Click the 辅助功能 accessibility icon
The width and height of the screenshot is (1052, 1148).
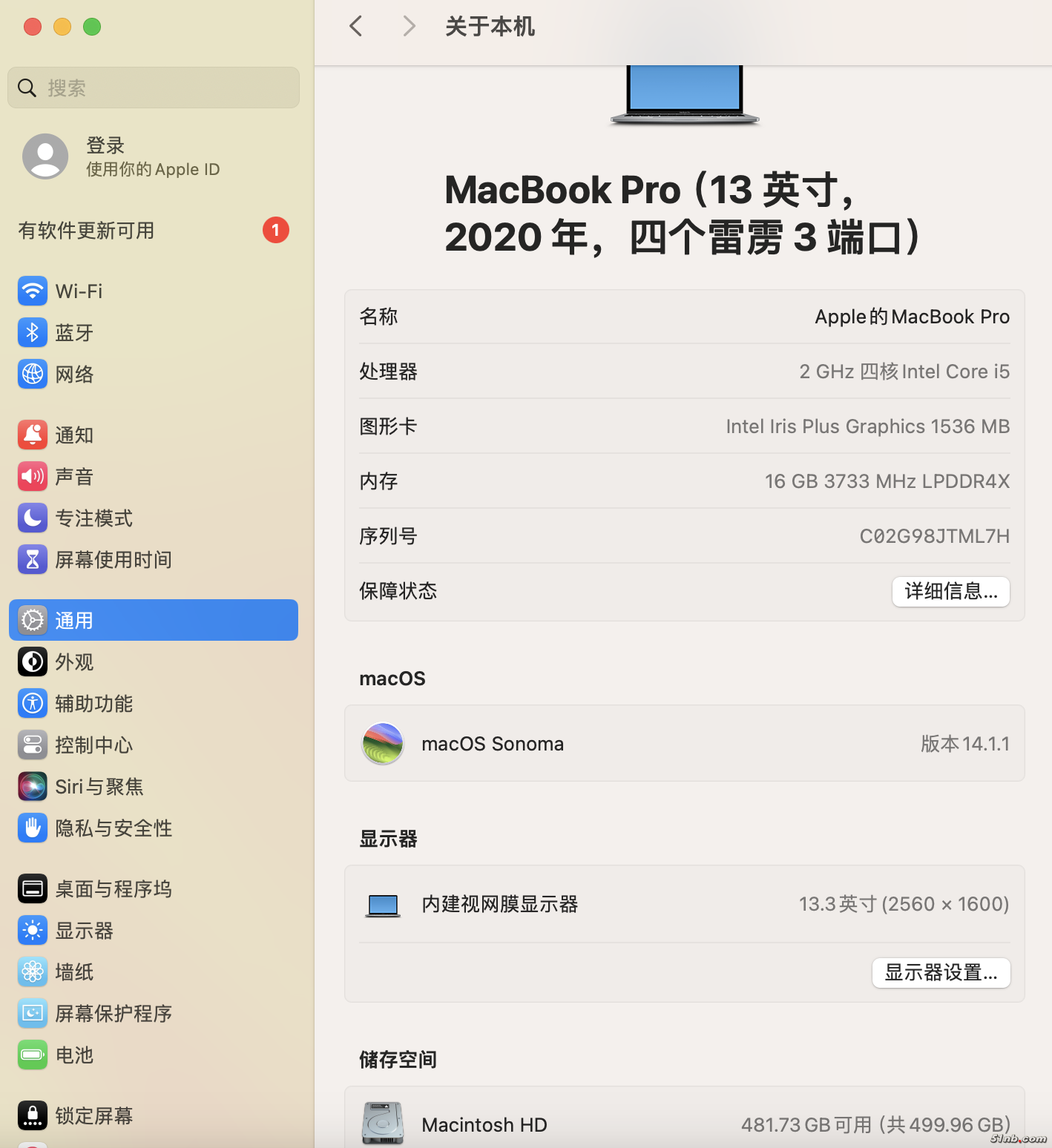[33, 703]
